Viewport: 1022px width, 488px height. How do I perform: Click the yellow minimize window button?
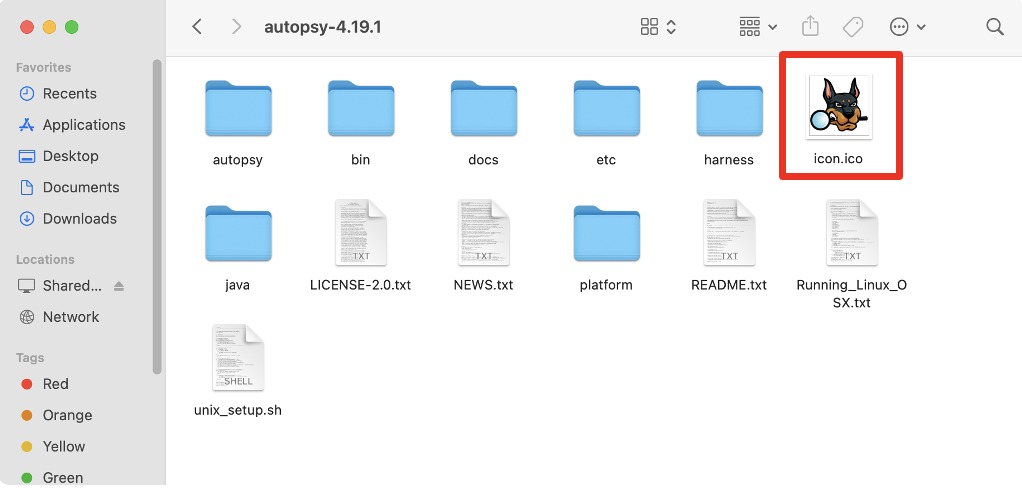click(49, 27)
